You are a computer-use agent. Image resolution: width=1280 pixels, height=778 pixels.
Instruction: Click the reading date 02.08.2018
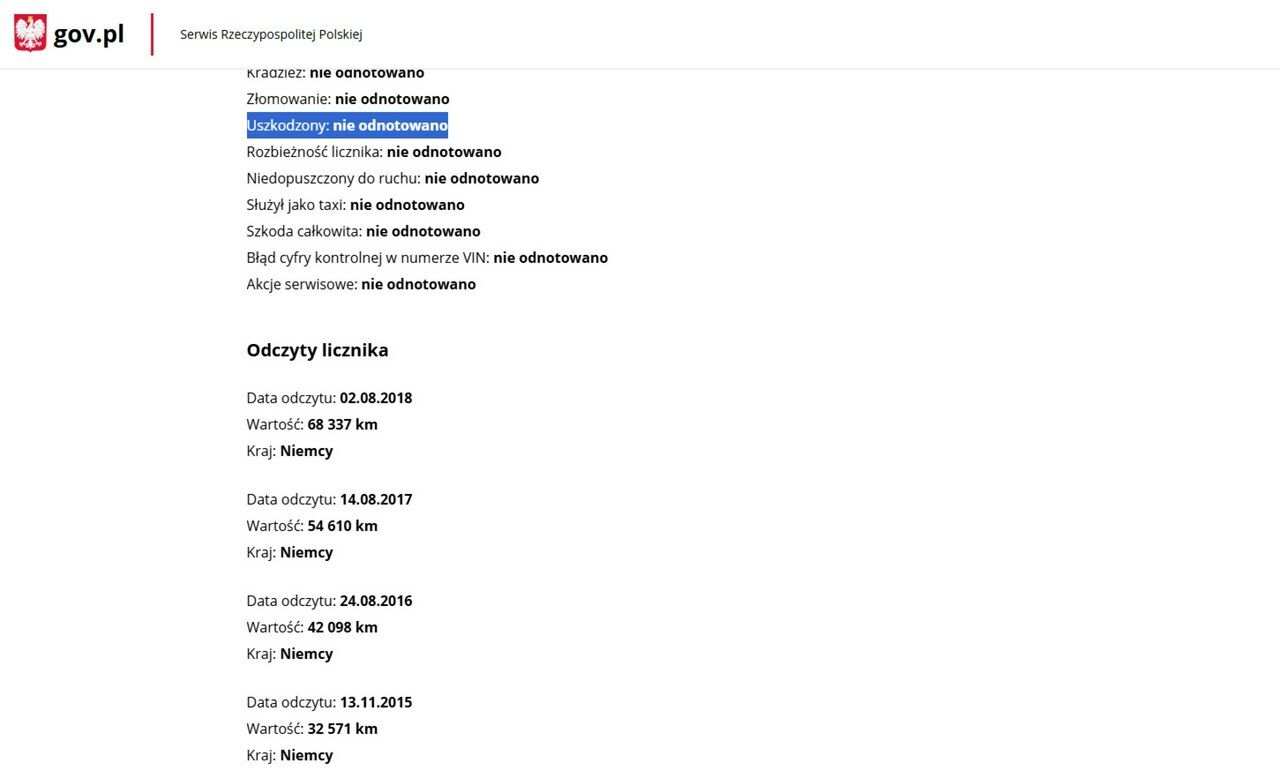coord(375,398)
